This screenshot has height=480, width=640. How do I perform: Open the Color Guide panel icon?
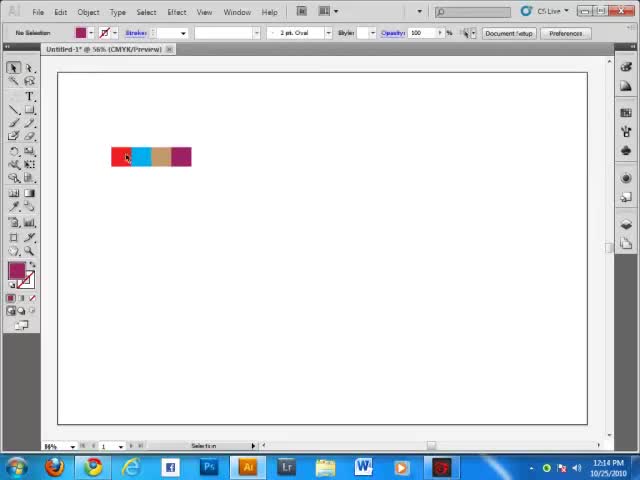pos(626,86)
